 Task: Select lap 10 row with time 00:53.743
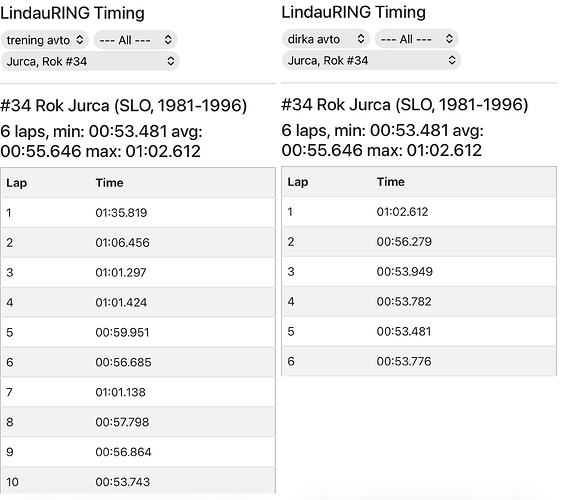(138, 481)
